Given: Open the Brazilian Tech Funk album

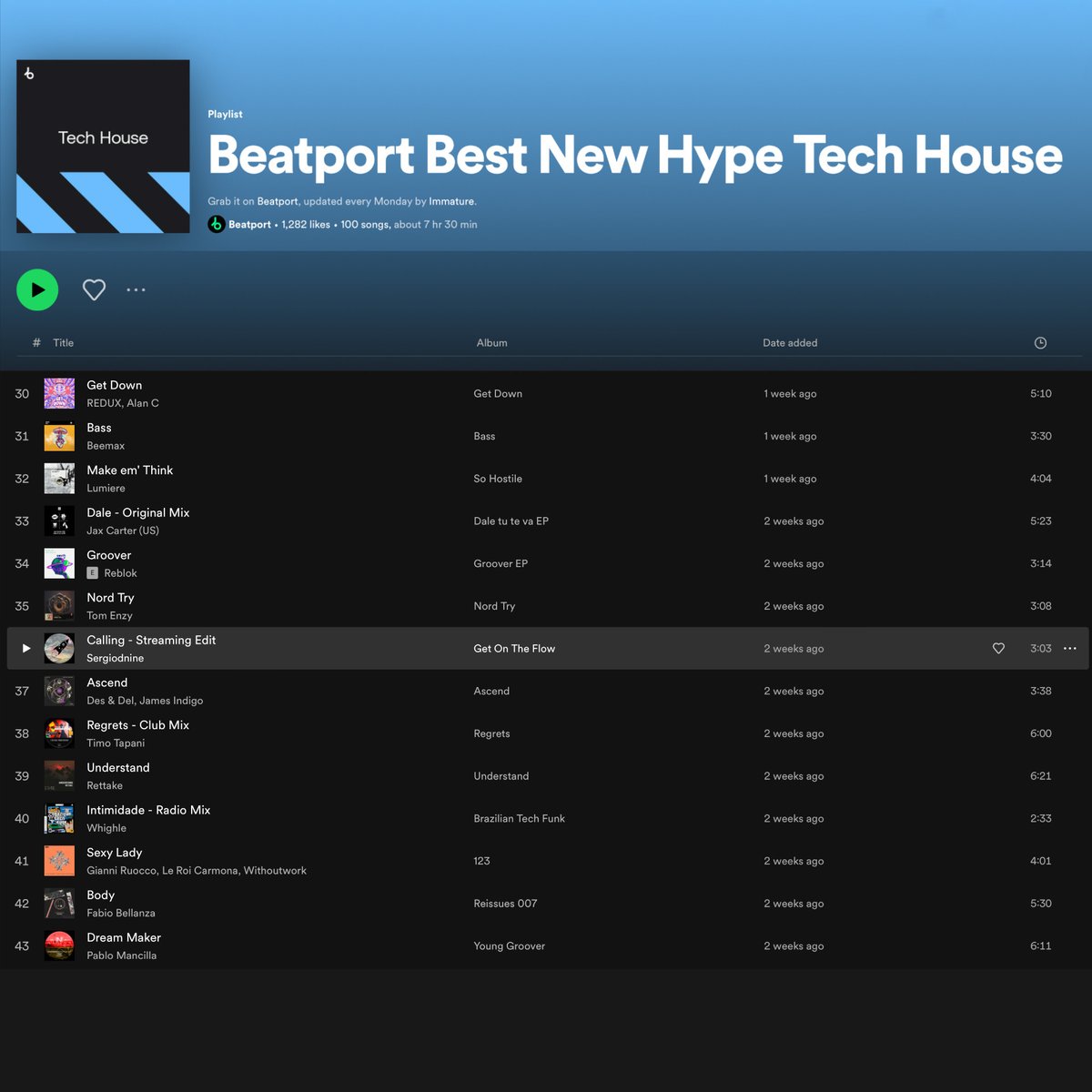Looking at the screenshot, I should 519,819.
